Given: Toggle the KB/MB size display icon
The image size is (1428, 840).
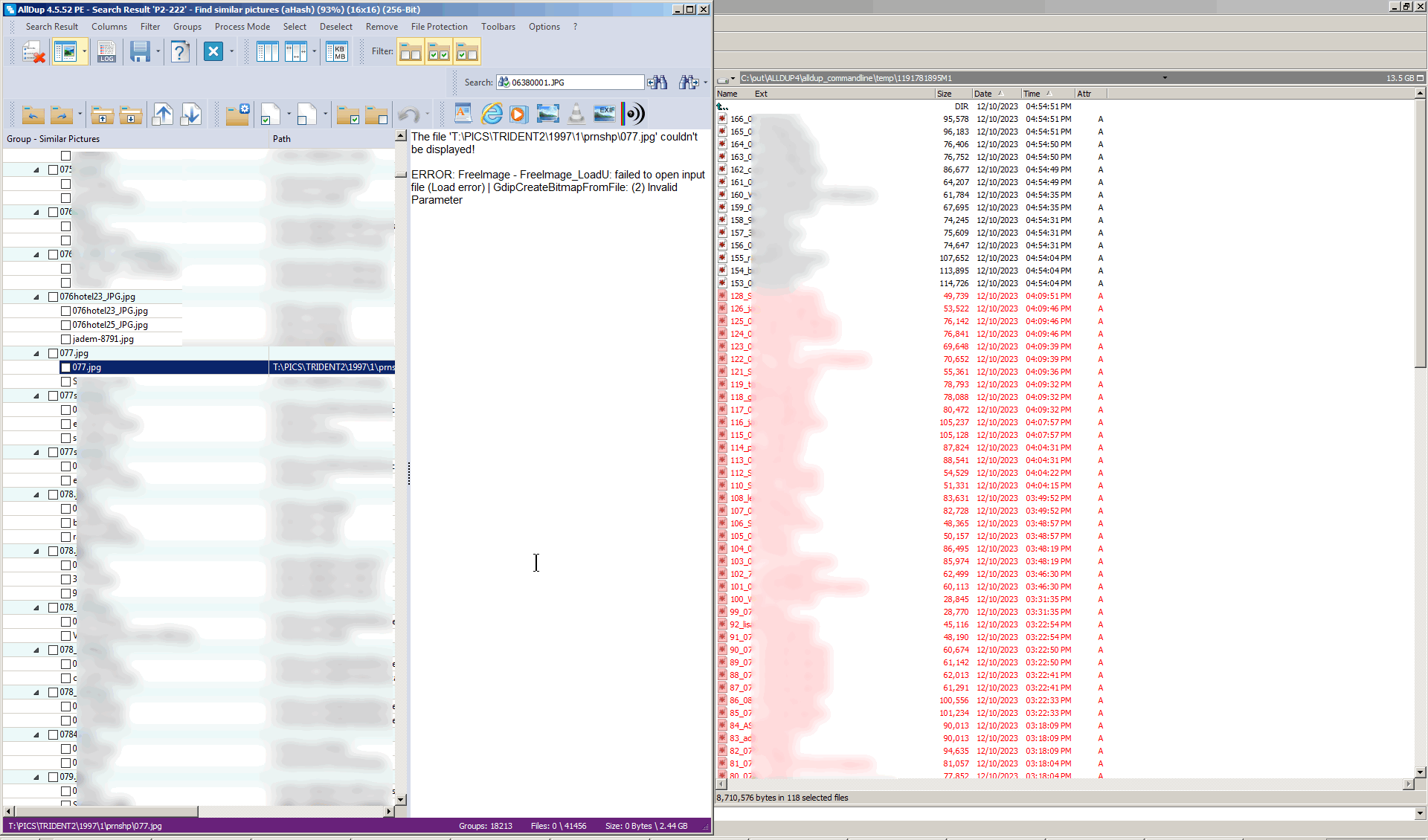Looking at the screenshot, I should pos(337,52).
